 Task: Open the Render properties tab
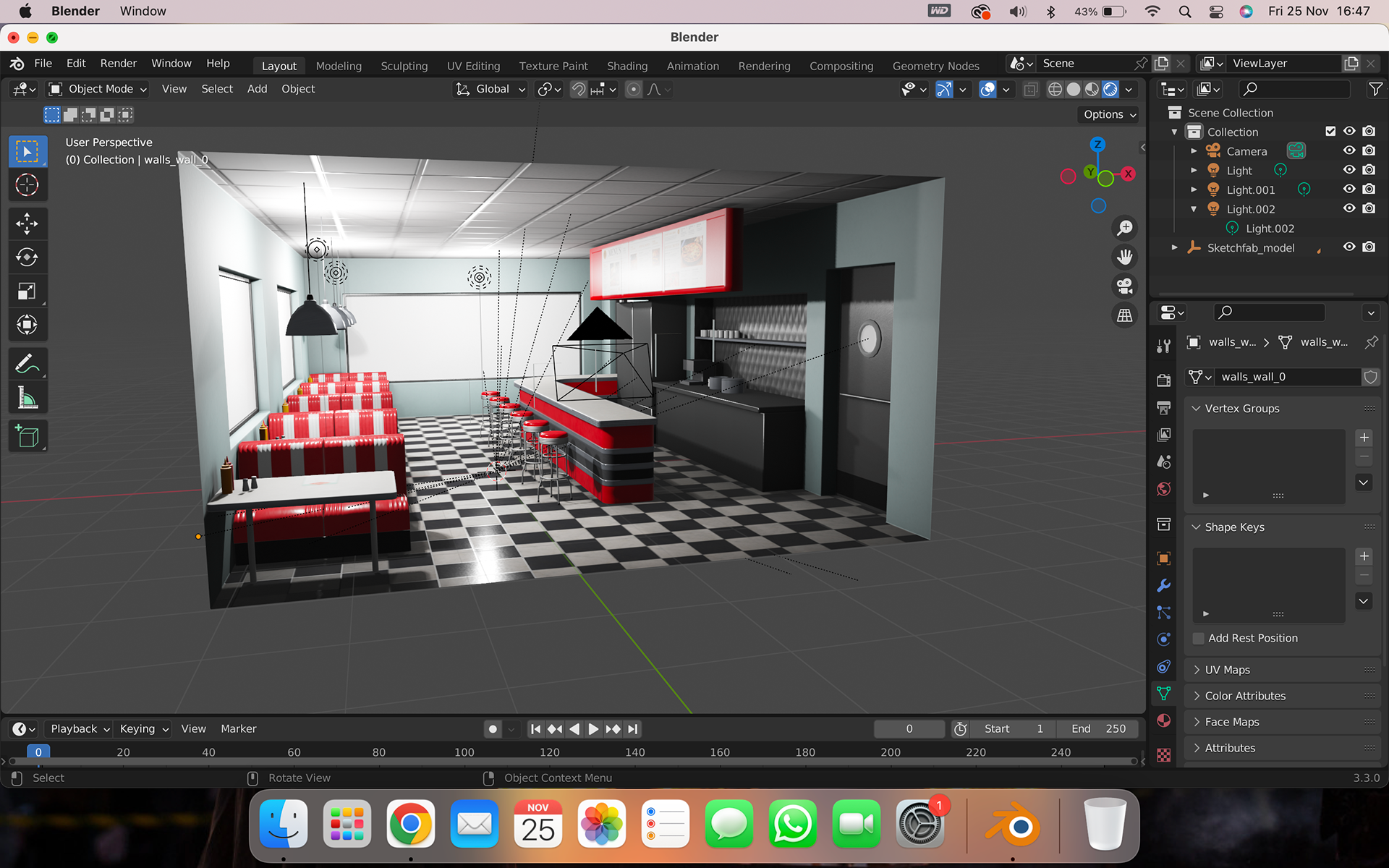click(1163, 380)
